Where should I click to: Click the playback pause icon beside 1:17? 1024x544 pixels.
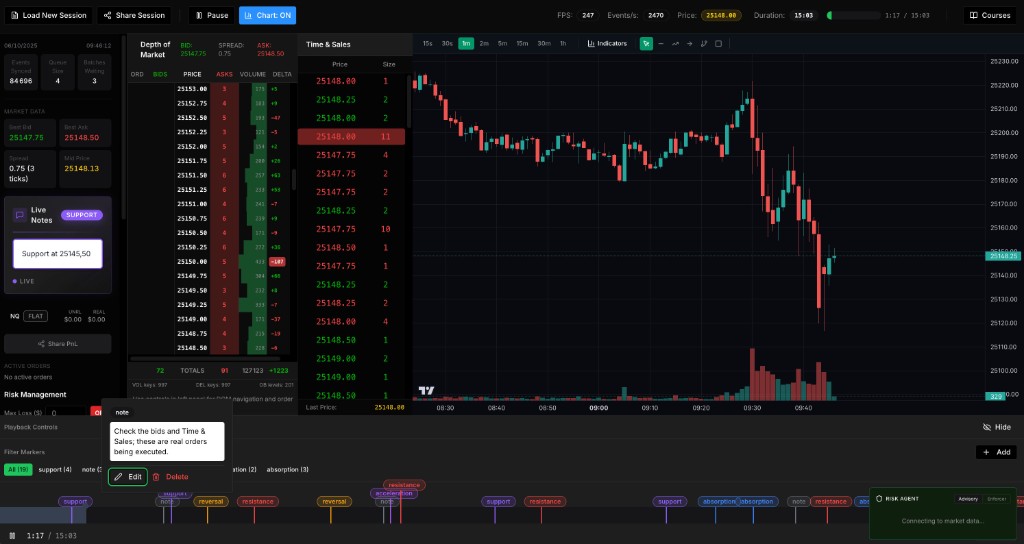[12, 536]
